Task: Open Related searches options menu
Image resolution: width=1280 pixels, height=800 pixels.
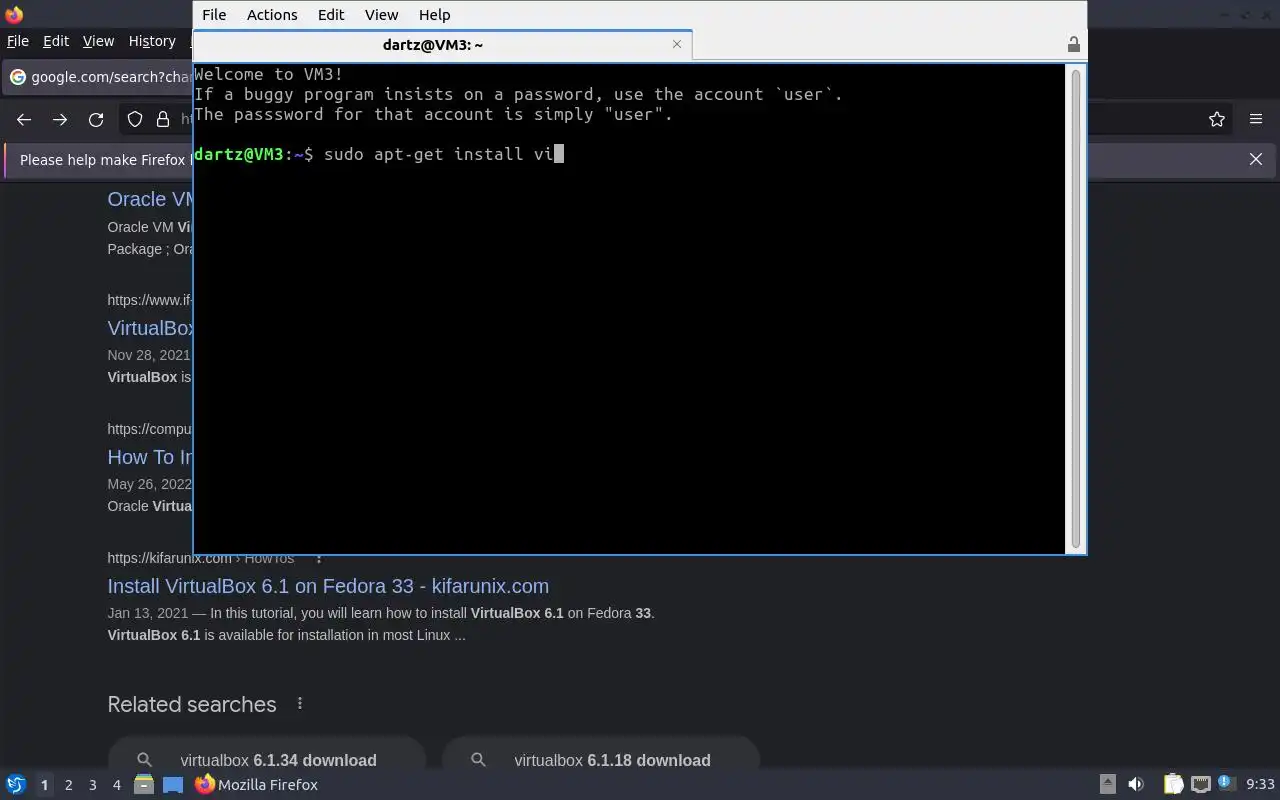Action: 300,704
